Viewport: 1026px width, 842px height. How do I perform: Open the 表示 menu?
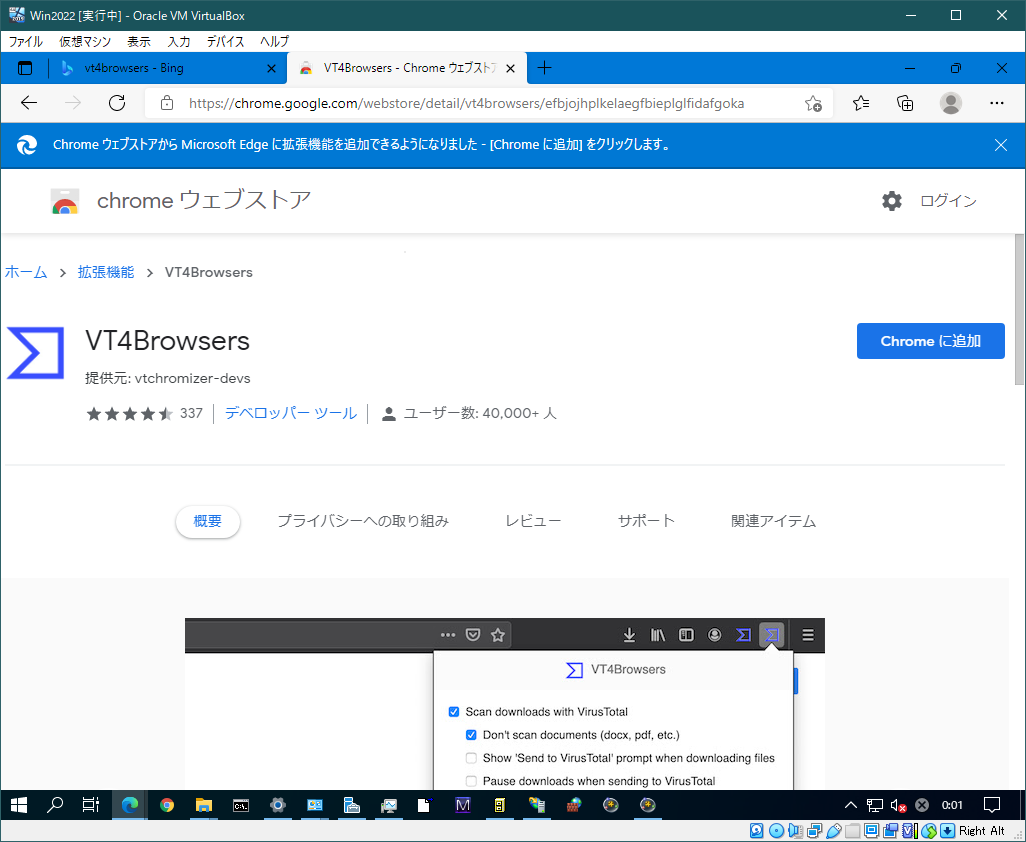[139, 42]
